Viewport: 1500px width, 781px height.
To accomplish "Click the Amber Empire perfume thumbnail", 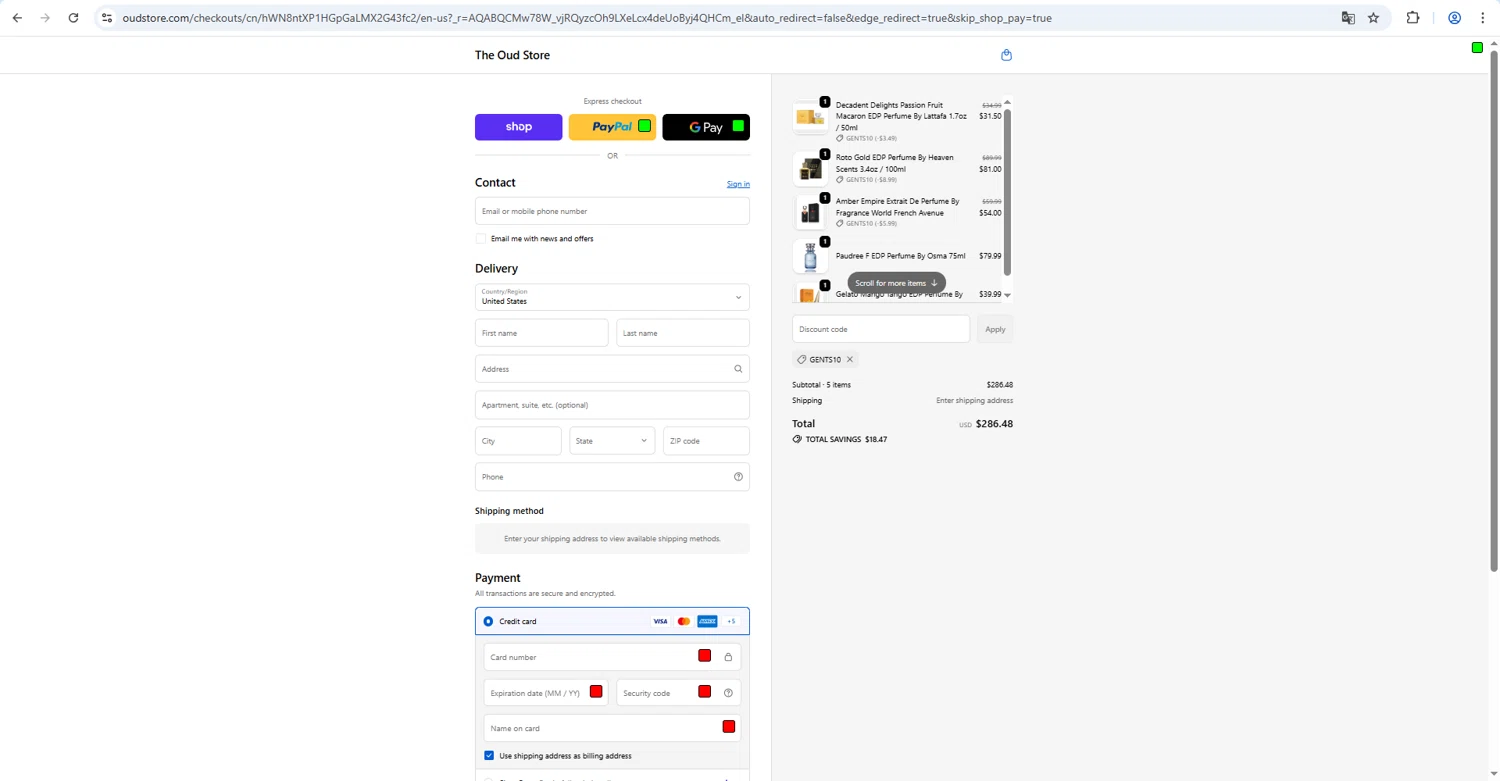I will click(x=810, y=213).
